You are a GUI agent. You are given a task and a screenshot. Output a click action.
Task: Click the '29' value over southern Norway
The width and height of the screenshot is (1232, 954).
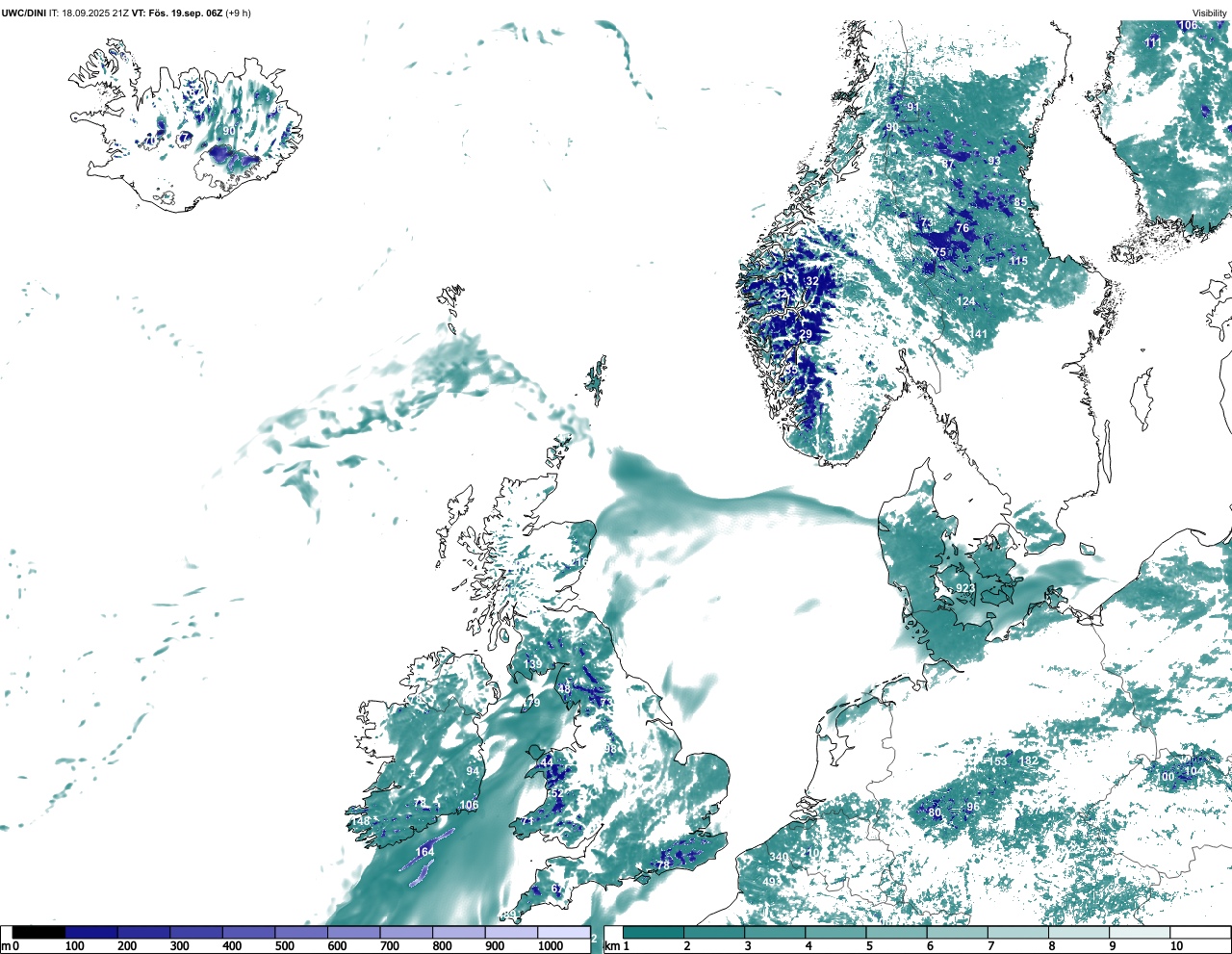coord(806,334)
